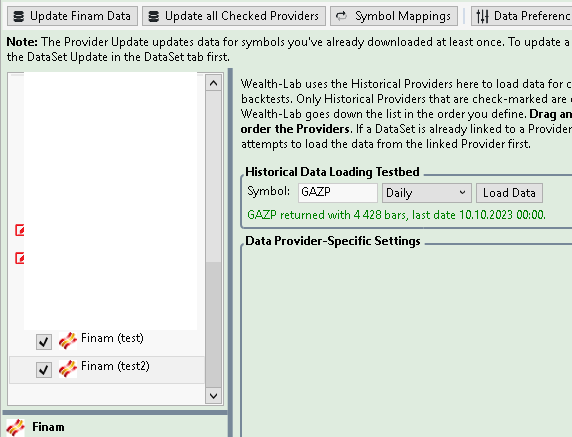Open Data Preferences
Viewport: 572px width, 437px height.
(x=521, y=16)
